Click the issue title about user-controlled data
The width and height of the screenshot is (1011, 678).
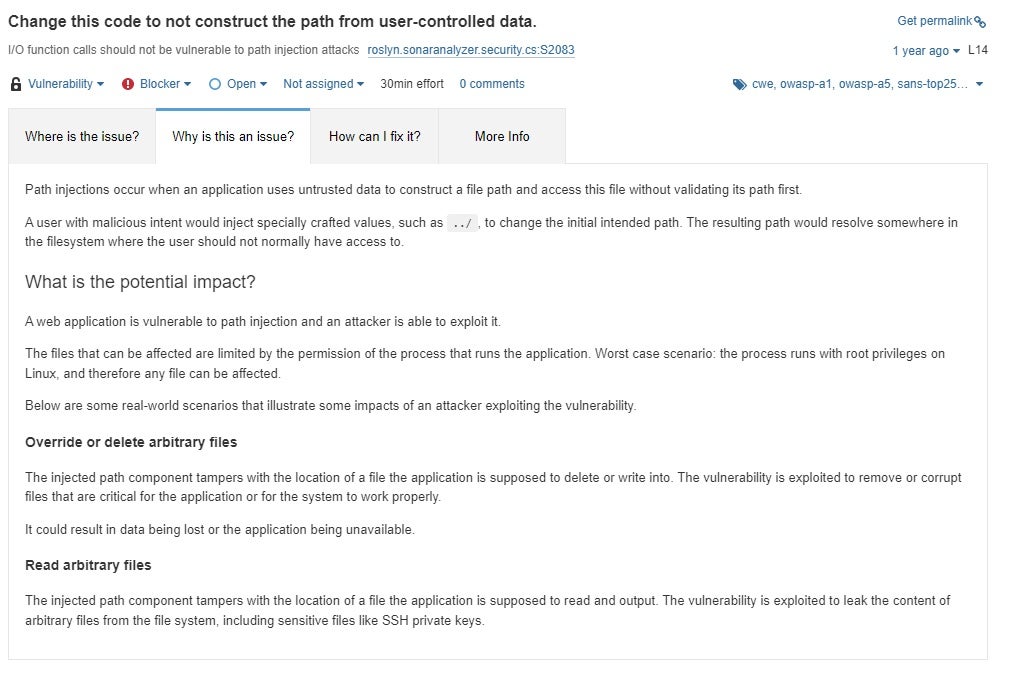point(272,21)
